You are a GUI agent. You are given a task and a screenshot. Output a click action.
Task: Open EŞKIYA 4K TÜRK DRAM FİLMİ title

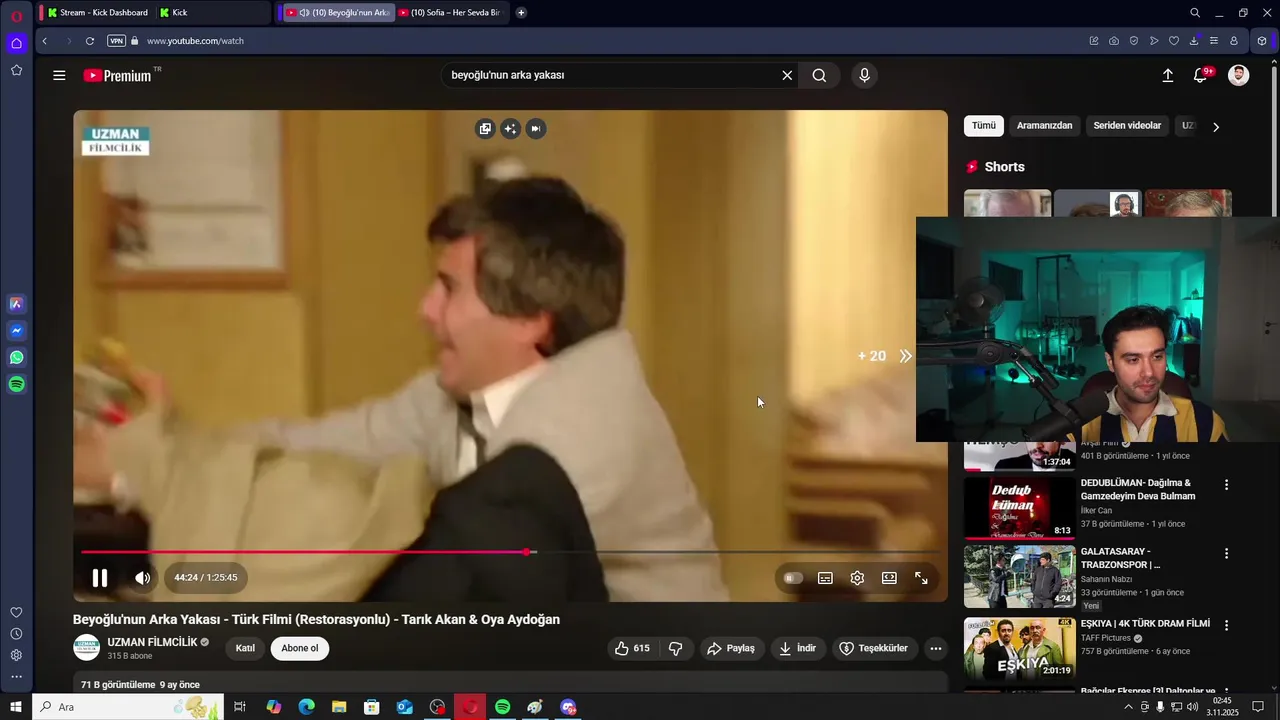pos(1145,624)
